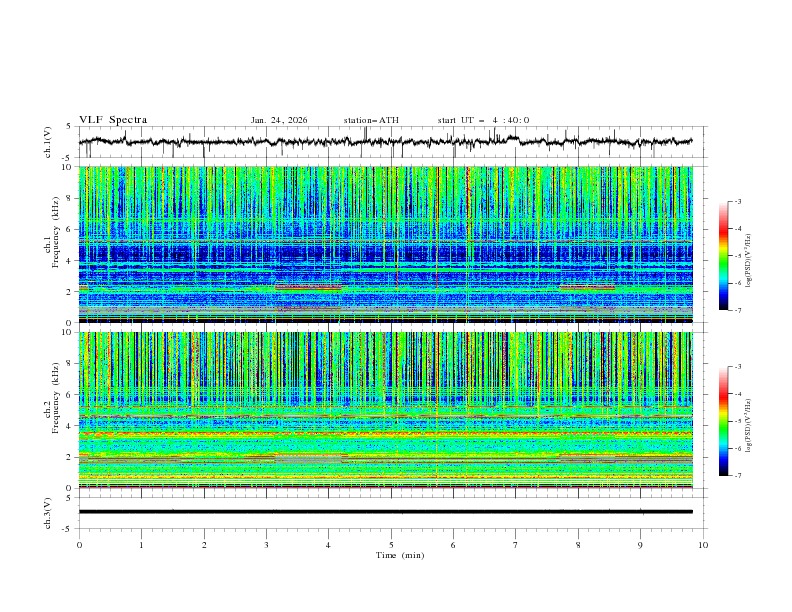The image size is (792, 612).
Task: Click the flat black ch.3 waveform trace
Action: coord(386,511)
